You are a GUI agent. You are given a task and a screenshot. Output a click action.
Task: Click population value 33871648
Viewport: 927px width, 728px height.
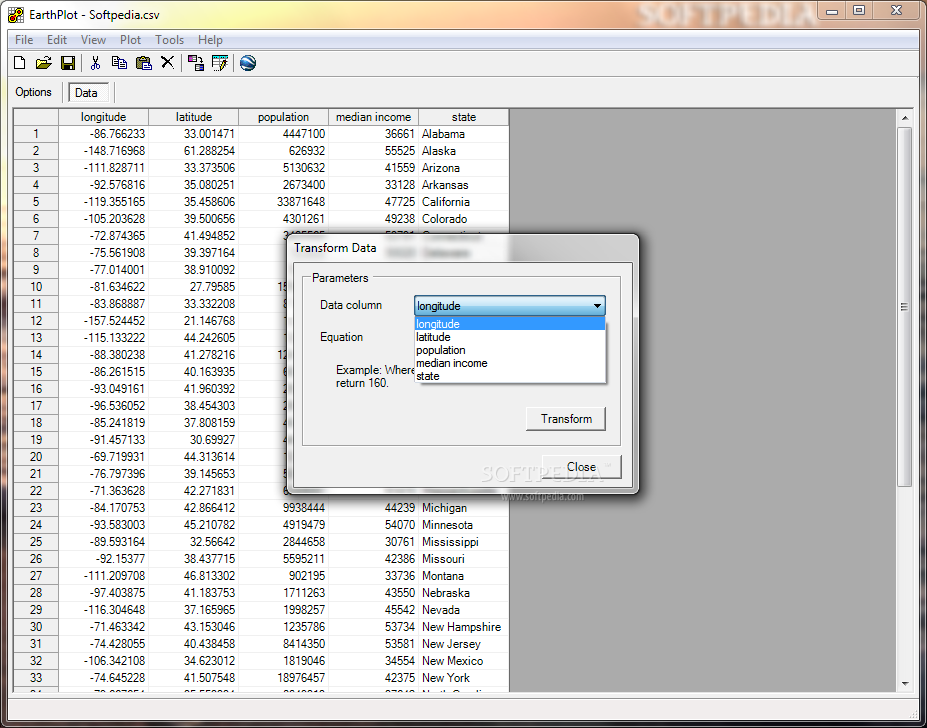pyautogui.click(x=284, y=202)
